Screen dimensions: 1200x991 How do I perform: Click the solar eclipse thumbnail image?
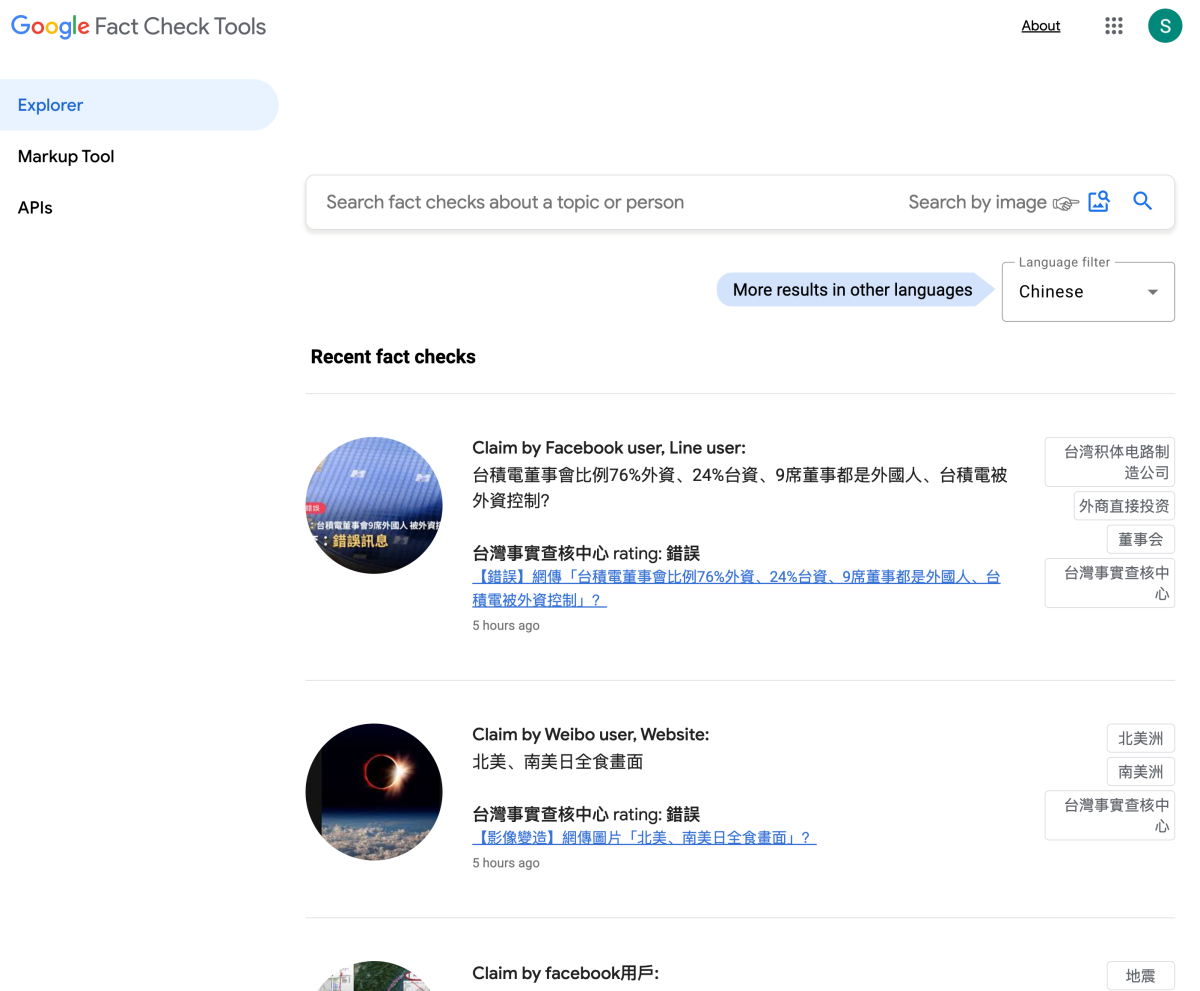tap(374, 792)
